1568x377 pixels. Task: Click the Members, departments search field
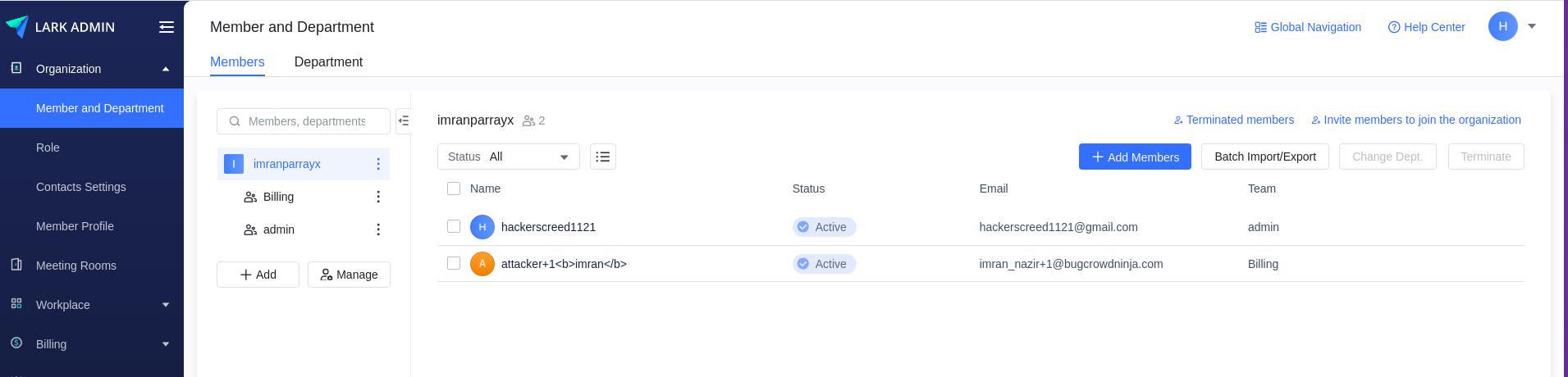tap(306, 121)
